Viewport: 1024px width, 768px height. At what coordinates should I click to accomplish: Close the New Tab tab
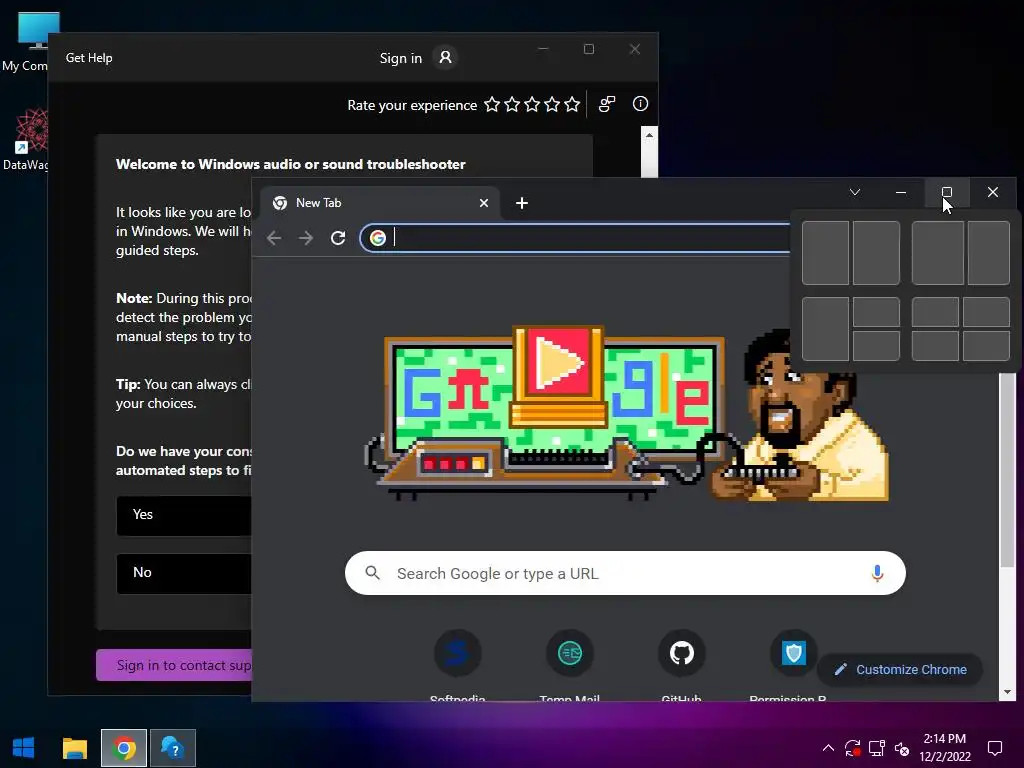click(x=484, y=203)
